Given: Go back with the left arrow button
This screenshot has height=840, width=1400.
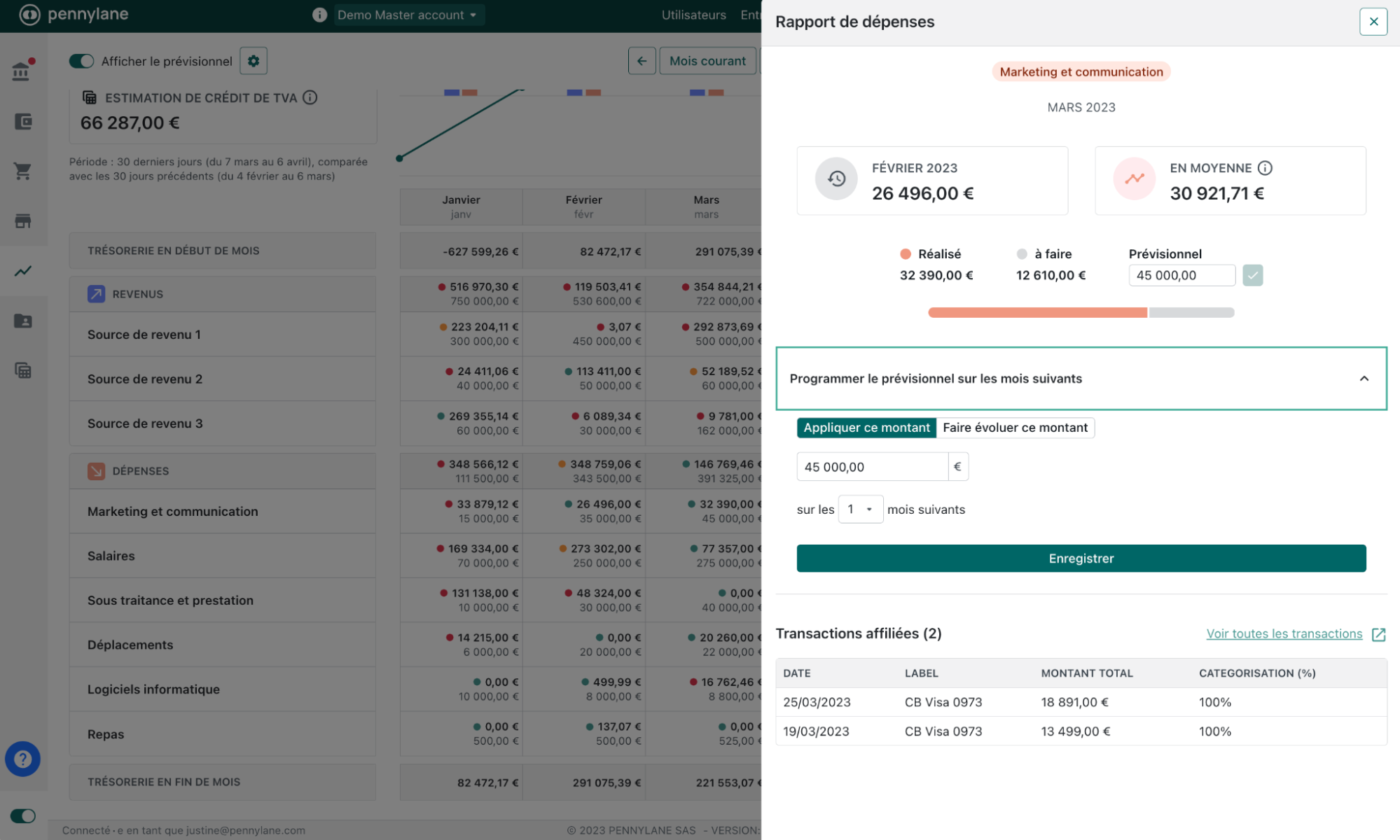Looking at the screenshot, I should click(x=642, y=61).
